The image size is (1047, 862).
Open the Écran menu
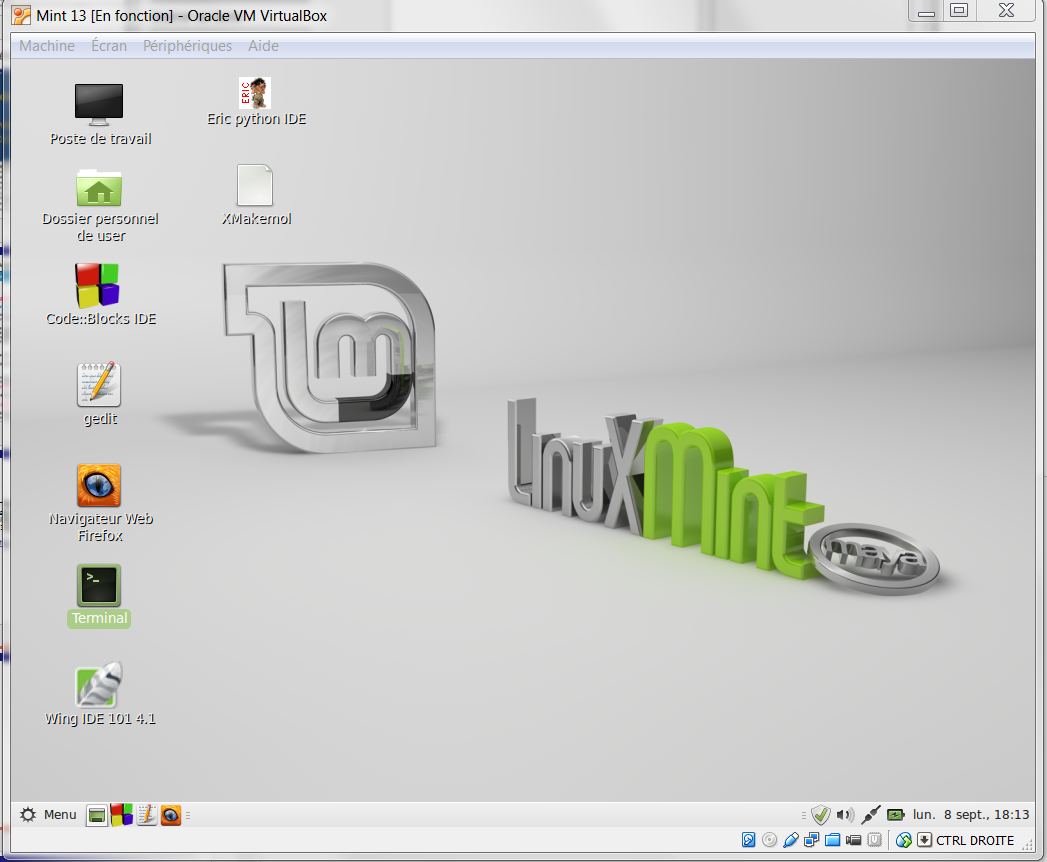(x=109, y=46)
